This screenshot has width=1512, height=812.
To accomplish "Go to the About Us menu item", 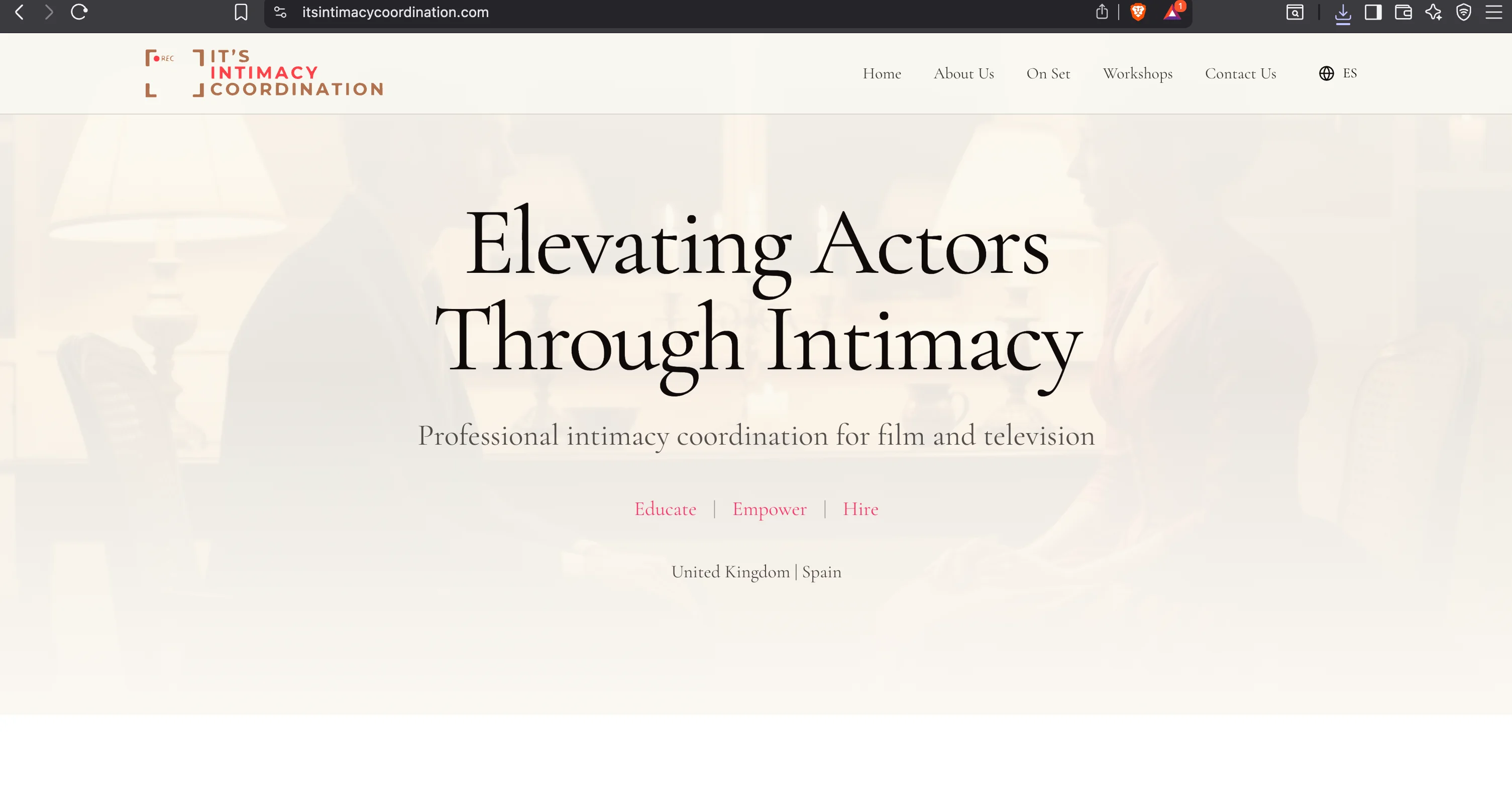I will point(964,74).
